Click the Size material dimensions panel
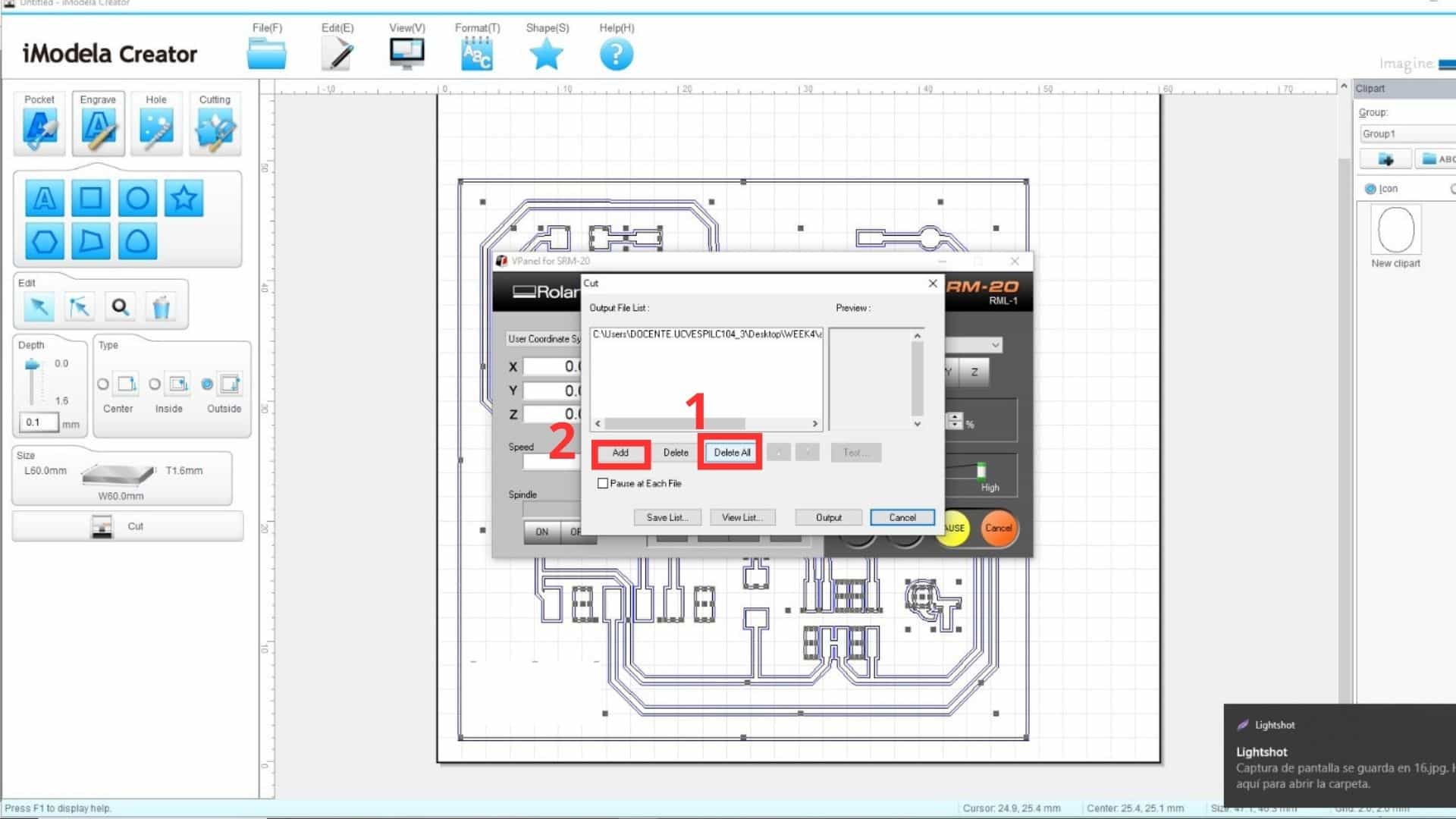1456x819 pixels. pos(122,478)
